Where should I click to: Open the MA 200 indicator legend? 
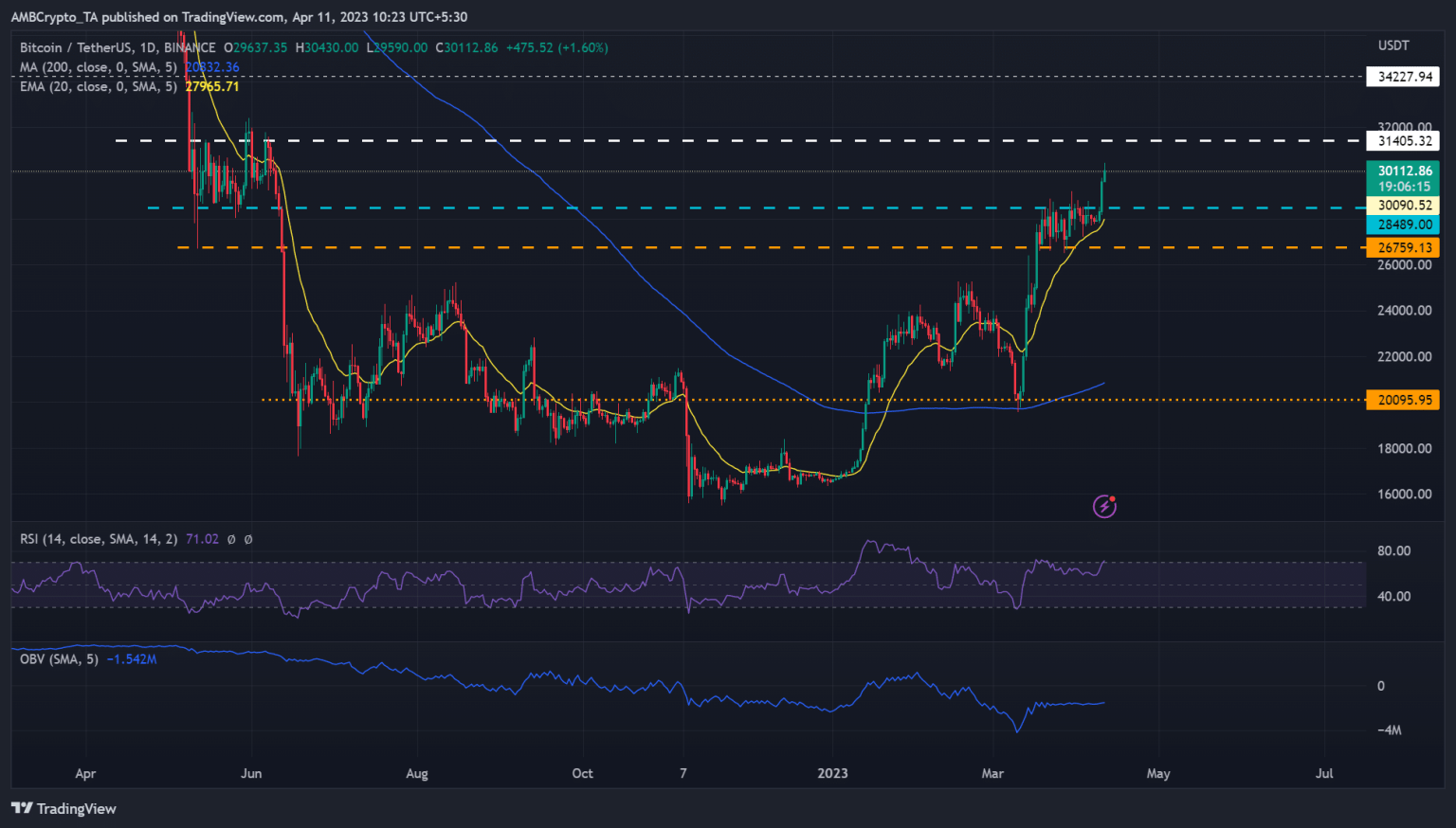point(99,67)
